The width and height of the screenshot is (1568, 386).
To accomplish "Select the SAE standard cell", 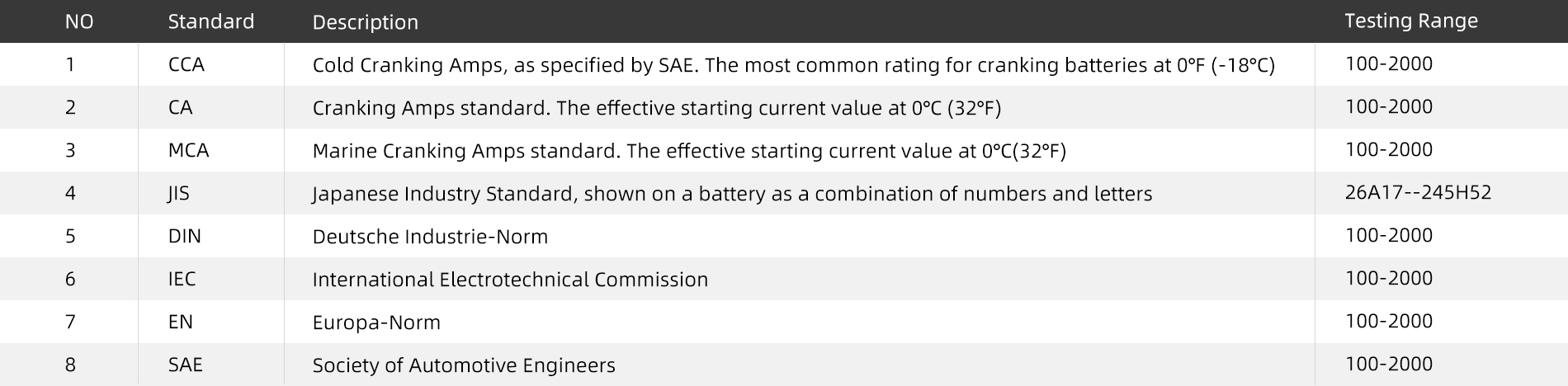I will (x=185, y=365).
